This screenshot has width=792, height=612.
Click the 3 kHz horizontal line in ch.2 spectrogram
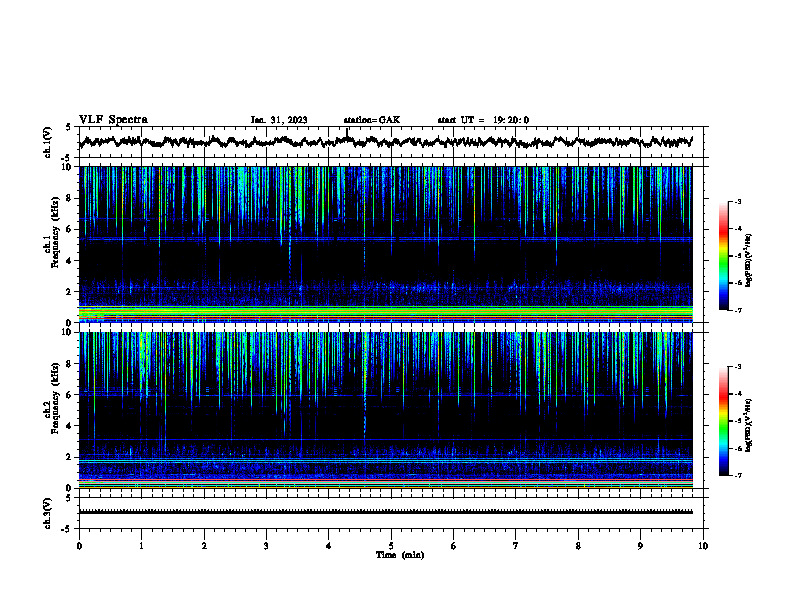pyautogui.click(x=386, y=440)
